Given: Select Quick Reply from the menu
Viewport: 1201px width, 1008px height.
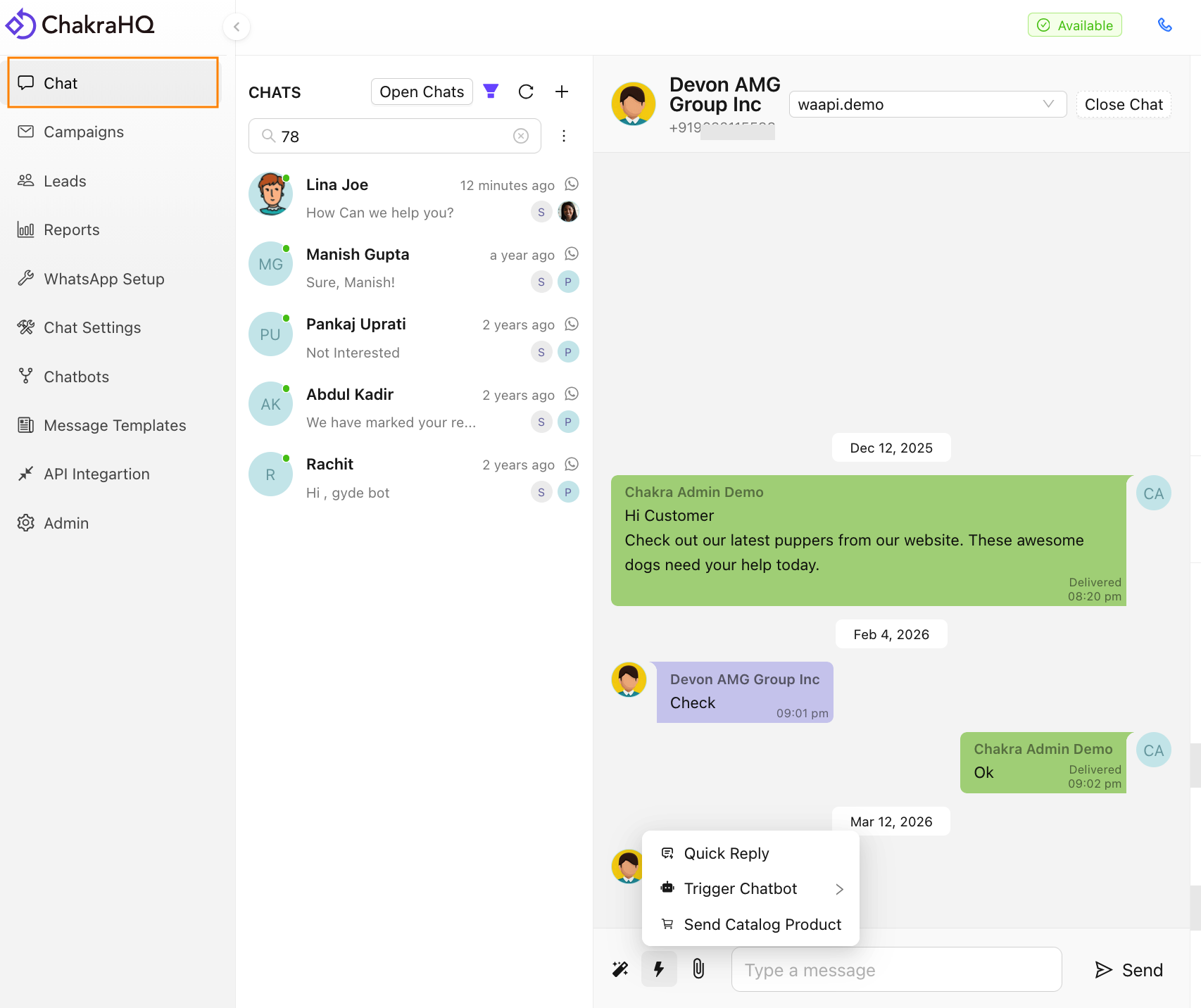Looking at the screenshot, I should (x=727, y=853).
